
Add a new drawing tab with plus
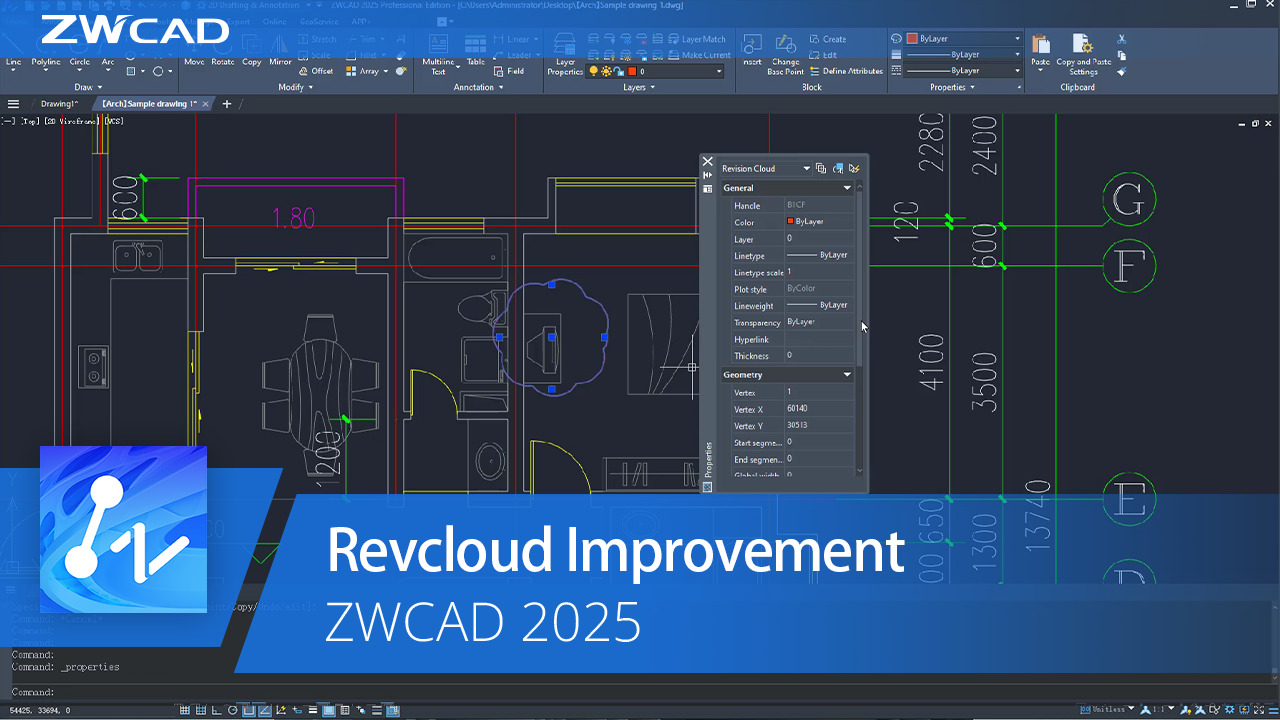[x=227, y=104]
